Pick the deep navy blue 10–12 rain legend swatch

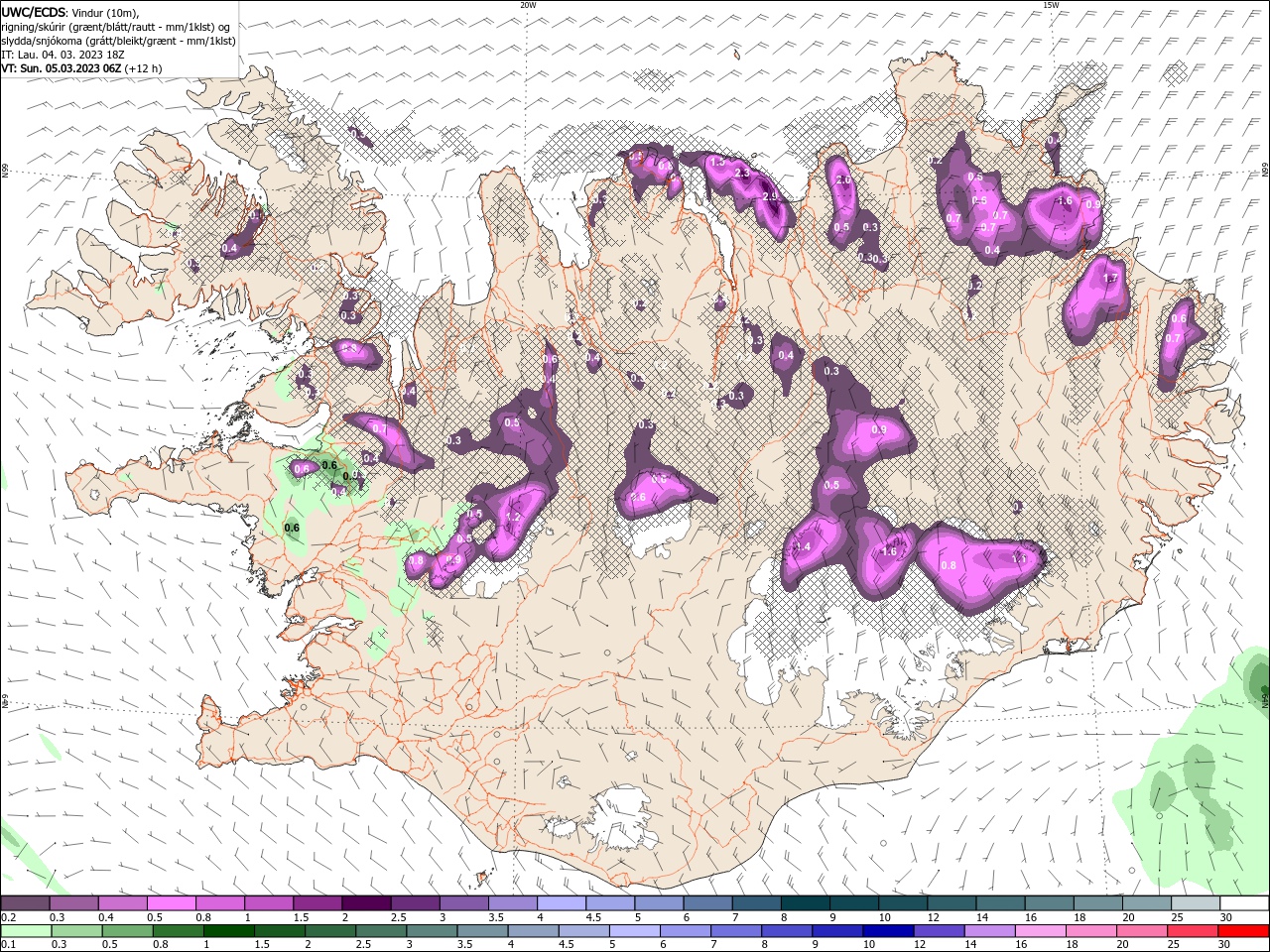(887, 931)
